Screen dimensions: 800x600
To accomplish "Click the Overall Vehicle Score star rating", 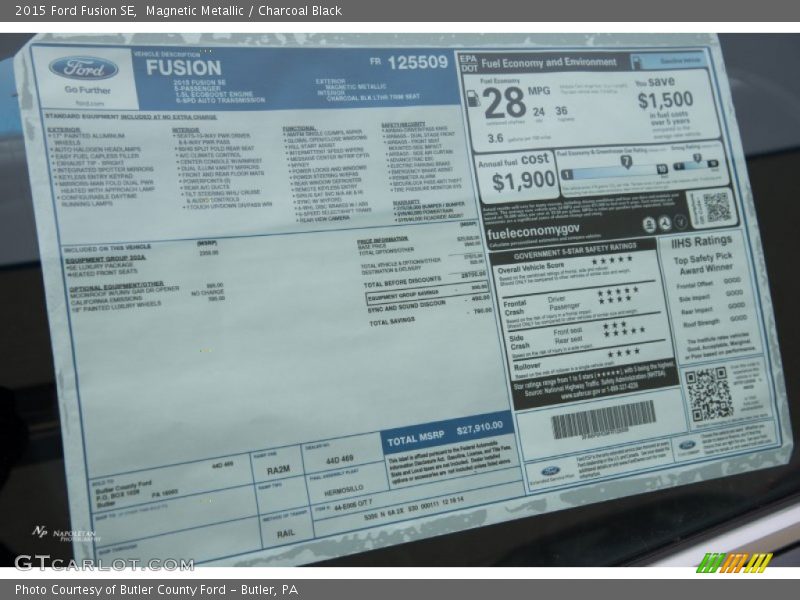I will point(612,259).
